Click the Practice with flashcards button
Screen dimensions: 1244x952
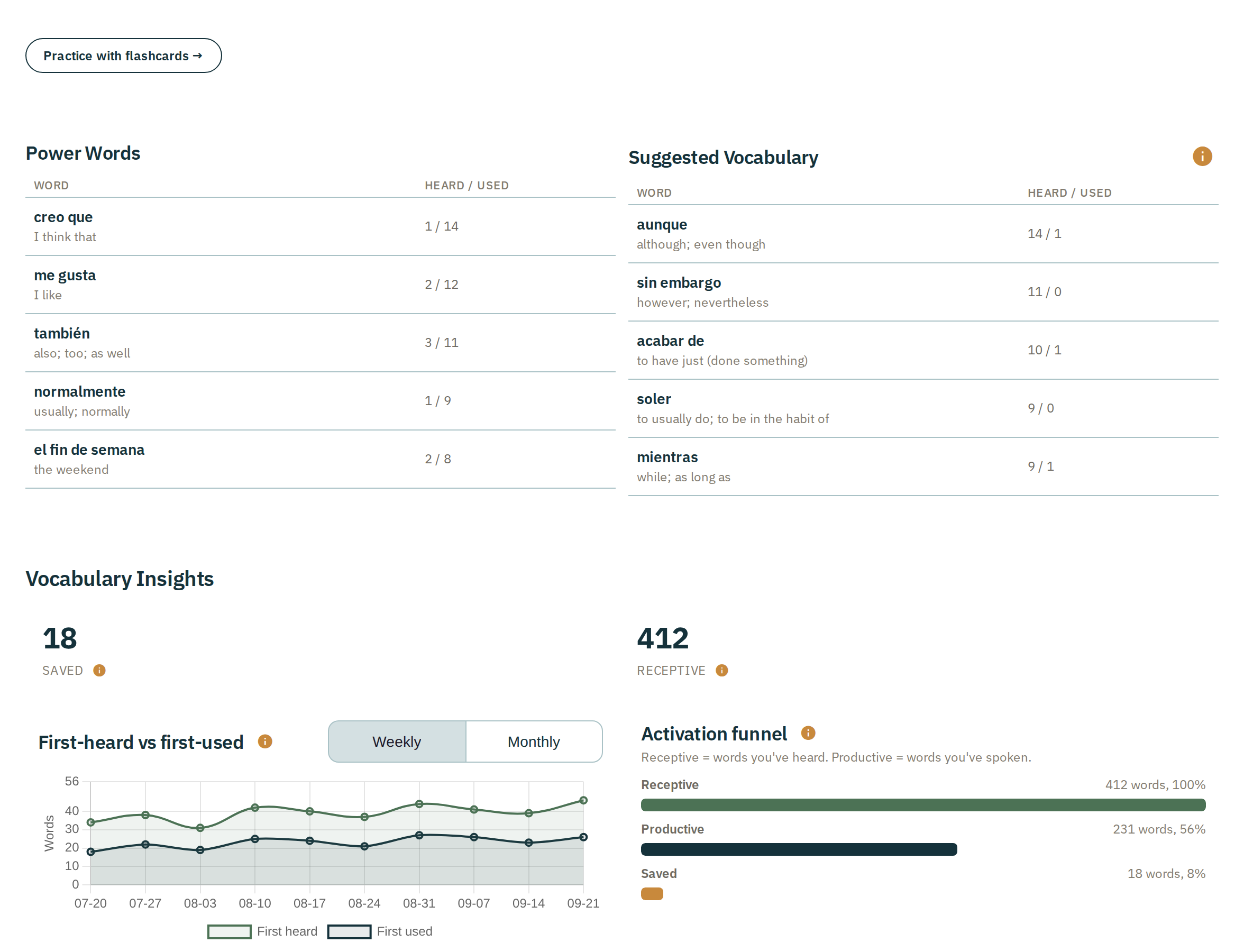(124, 56)
